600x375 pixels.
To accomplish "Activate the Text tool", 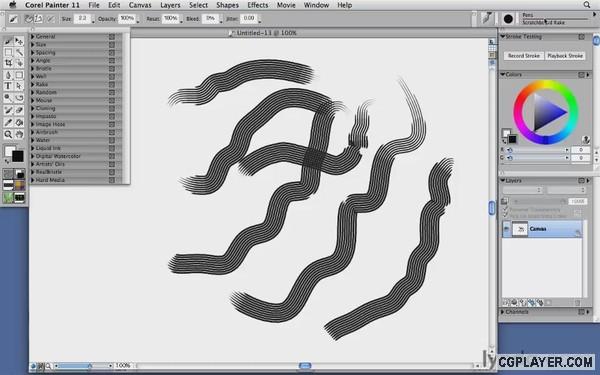I will click(8, 86).
